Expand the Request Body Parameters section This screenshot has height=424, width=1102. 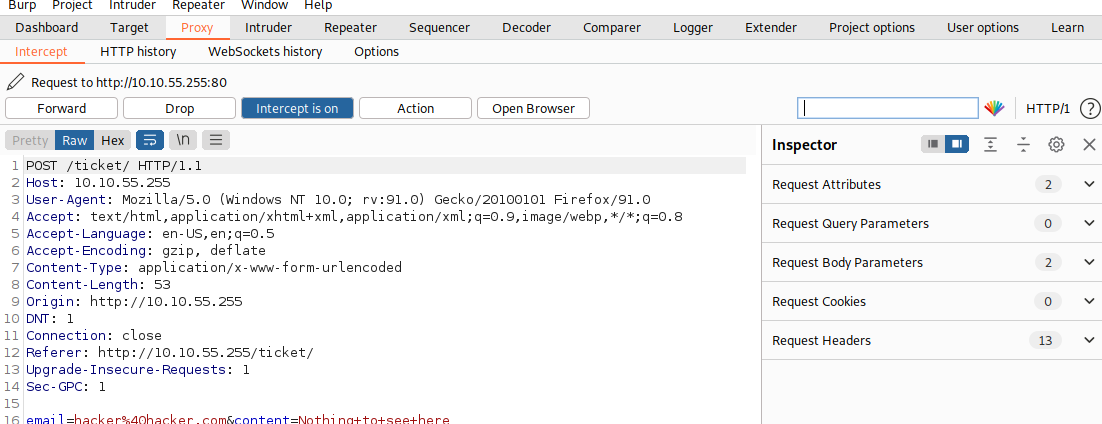point(1089,262)
